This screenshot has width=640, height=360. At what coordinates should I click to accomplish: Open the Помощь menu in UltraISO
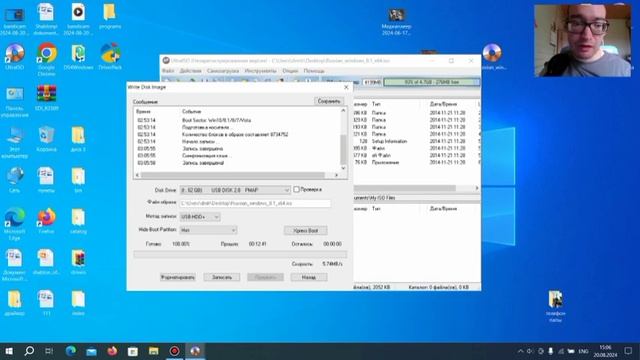(314, 71)
